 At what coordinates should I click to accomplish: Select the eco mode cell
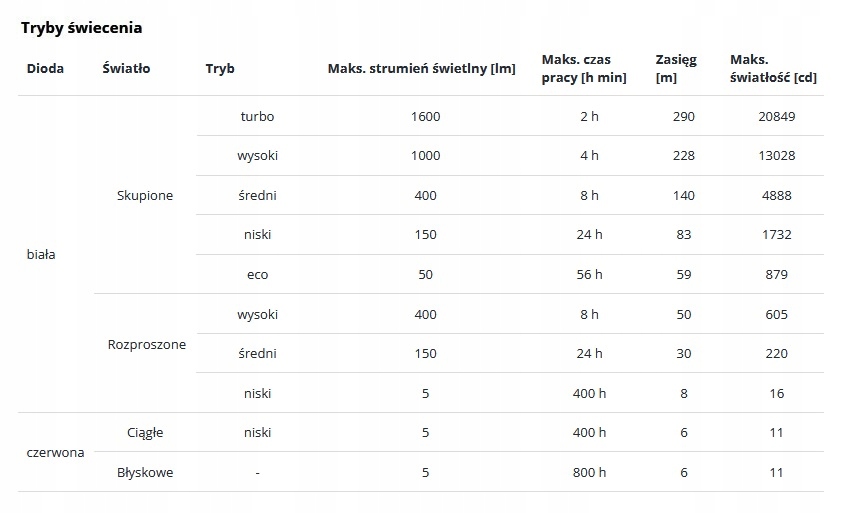(x=257, y=274)
